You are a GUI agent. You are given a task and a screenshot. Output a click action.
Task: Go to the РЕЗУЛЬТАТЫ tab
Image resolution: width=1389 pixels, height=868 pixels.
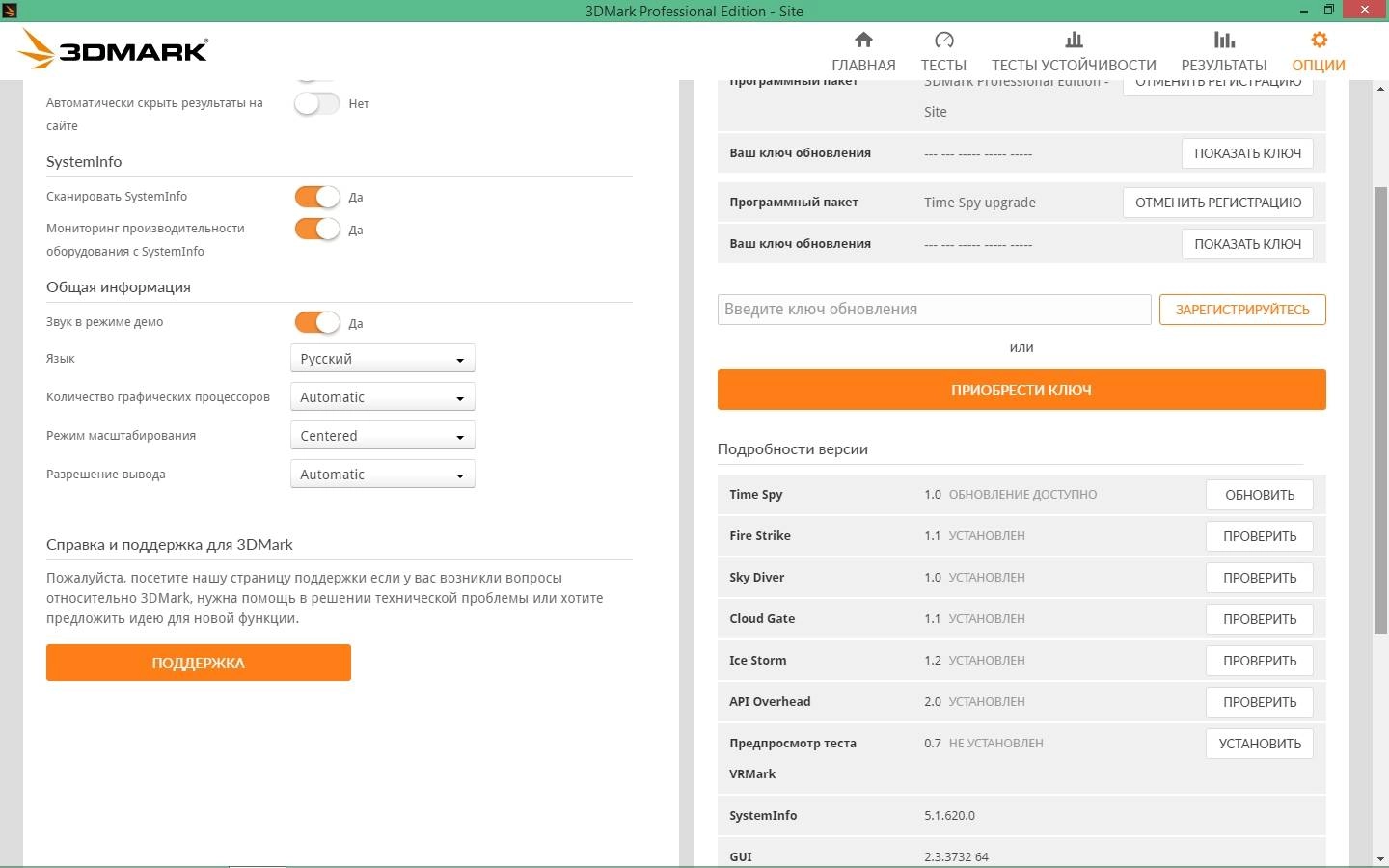pos(1224,65)
